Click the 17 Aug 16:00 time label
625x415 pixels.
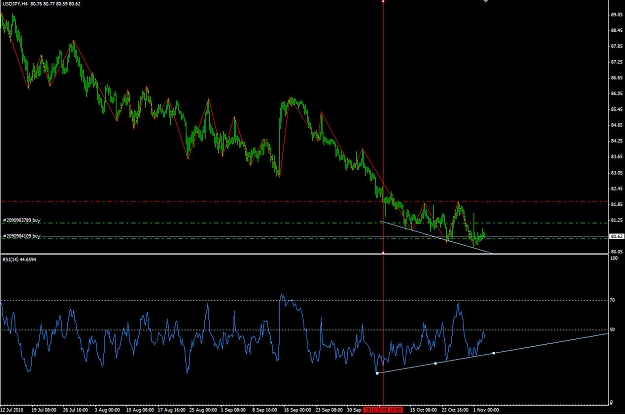[171, 410]
